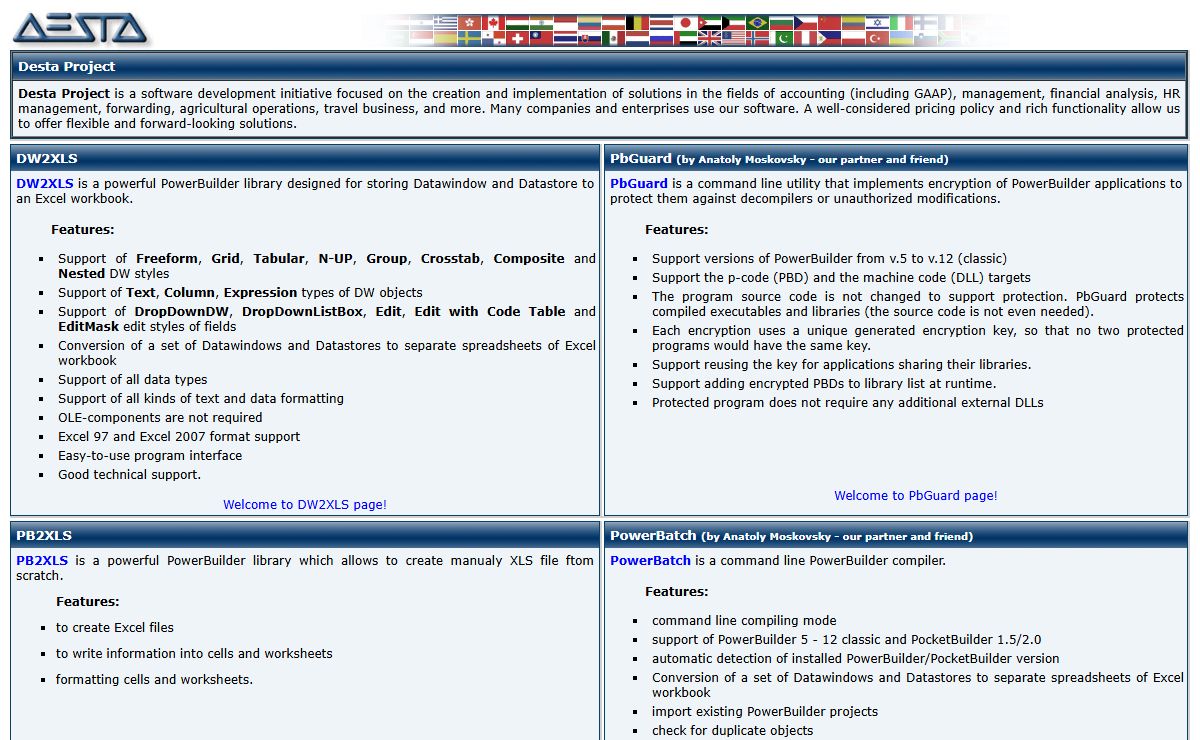Select the India flag
This screenshot has height=740, width=1200.
tap(540, 22)
